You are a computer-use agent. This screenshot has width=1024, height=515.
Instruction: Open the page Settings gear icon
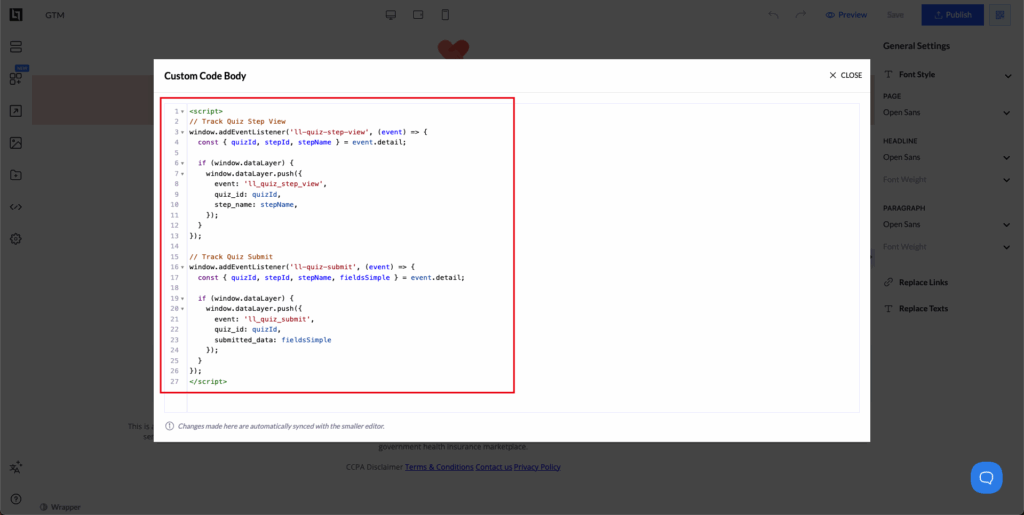16,239
